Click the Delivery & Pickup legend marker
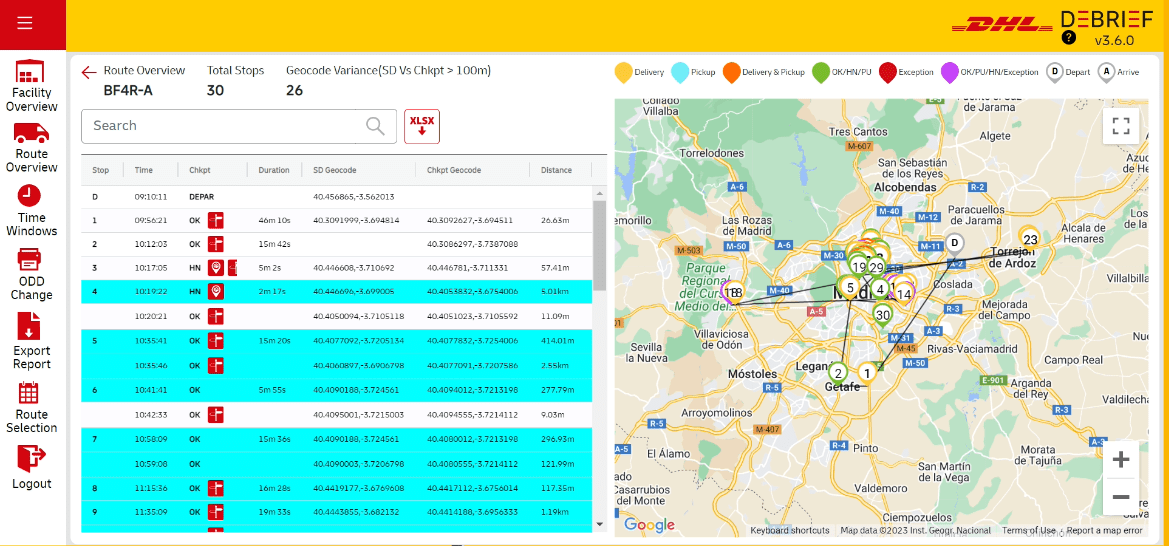The height and width of the screenshot is (546, 1169). 731,72
